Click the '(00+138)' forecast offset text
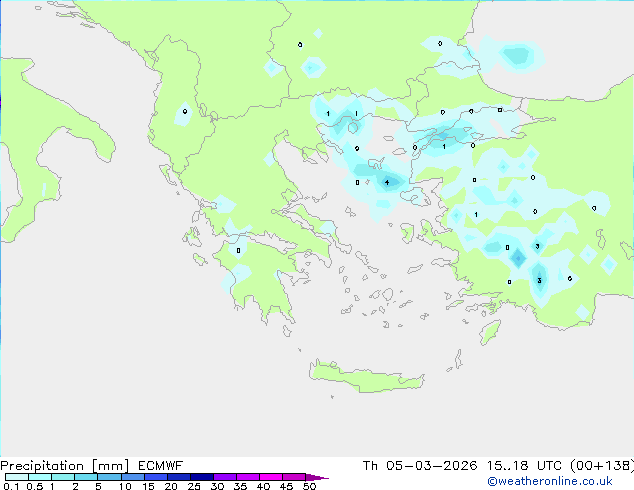 (602, 466)
